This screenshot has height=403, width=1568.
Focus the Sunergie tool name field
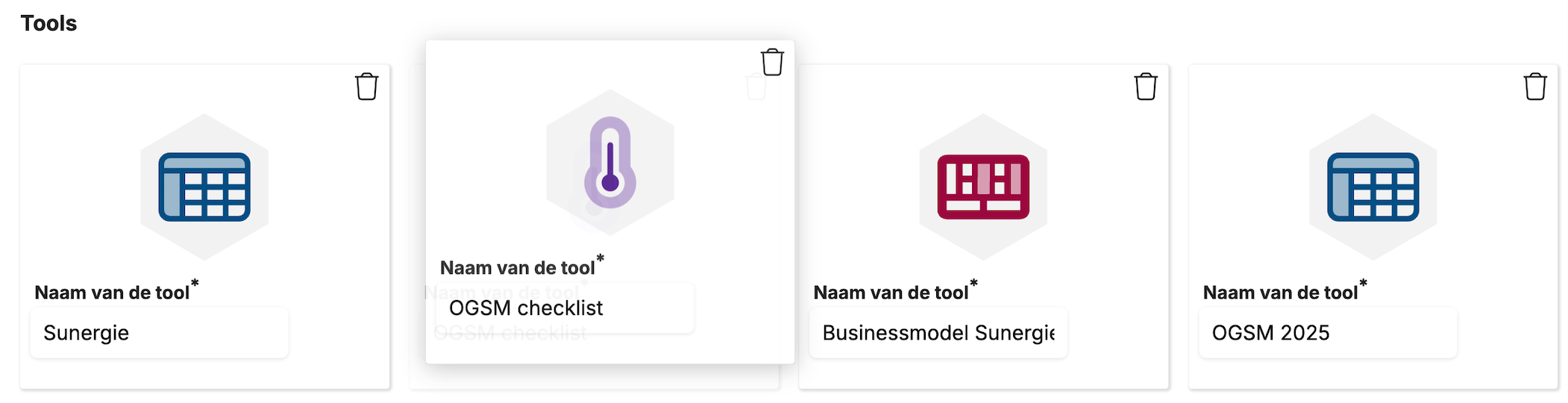pyautogui.click(x=160, y=333)
